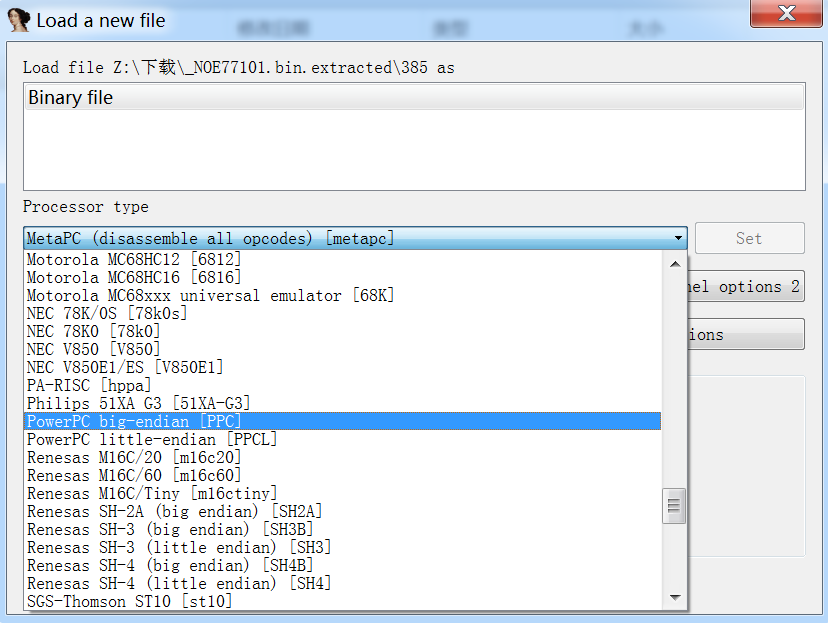Click the processor list scrollbar thumb
This screenshot has width=828, height=623.
(x=675, y=505)
